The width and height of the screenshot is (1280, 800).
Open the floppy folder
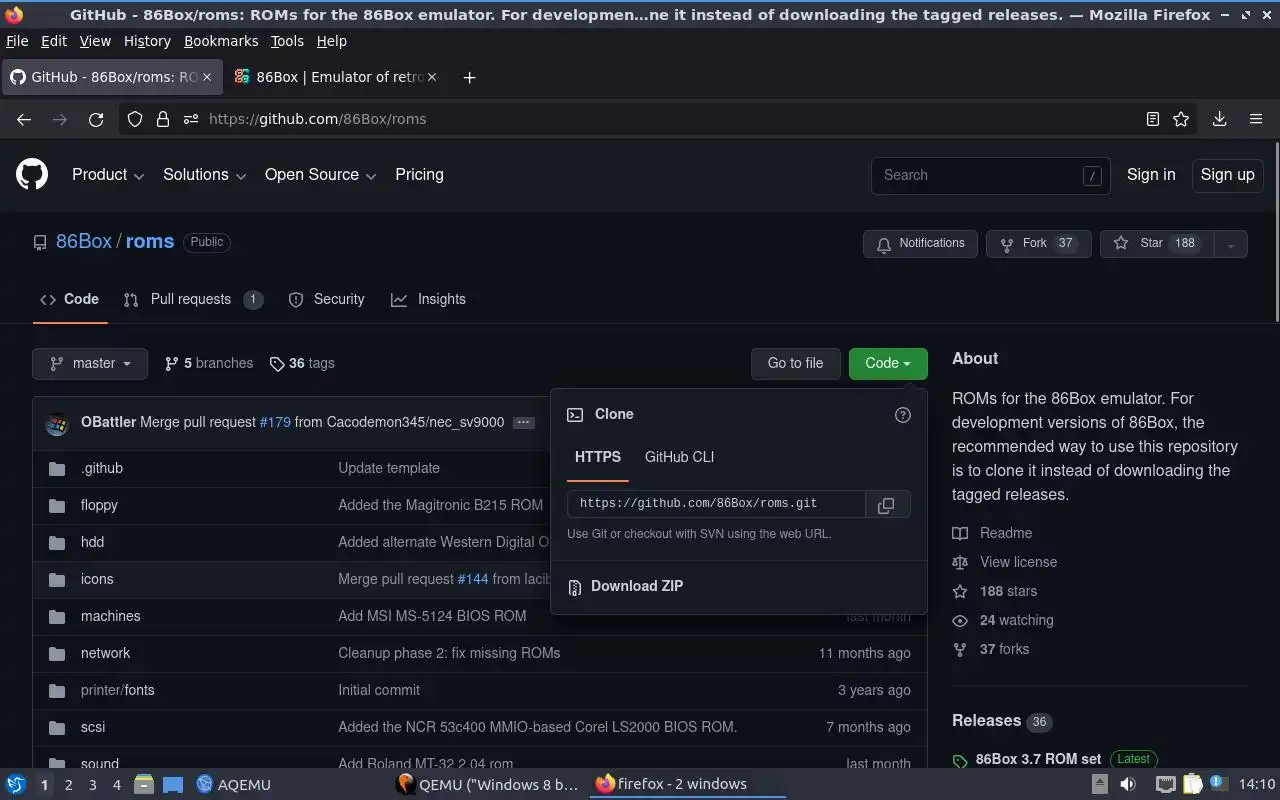click(x=99, y=505)
